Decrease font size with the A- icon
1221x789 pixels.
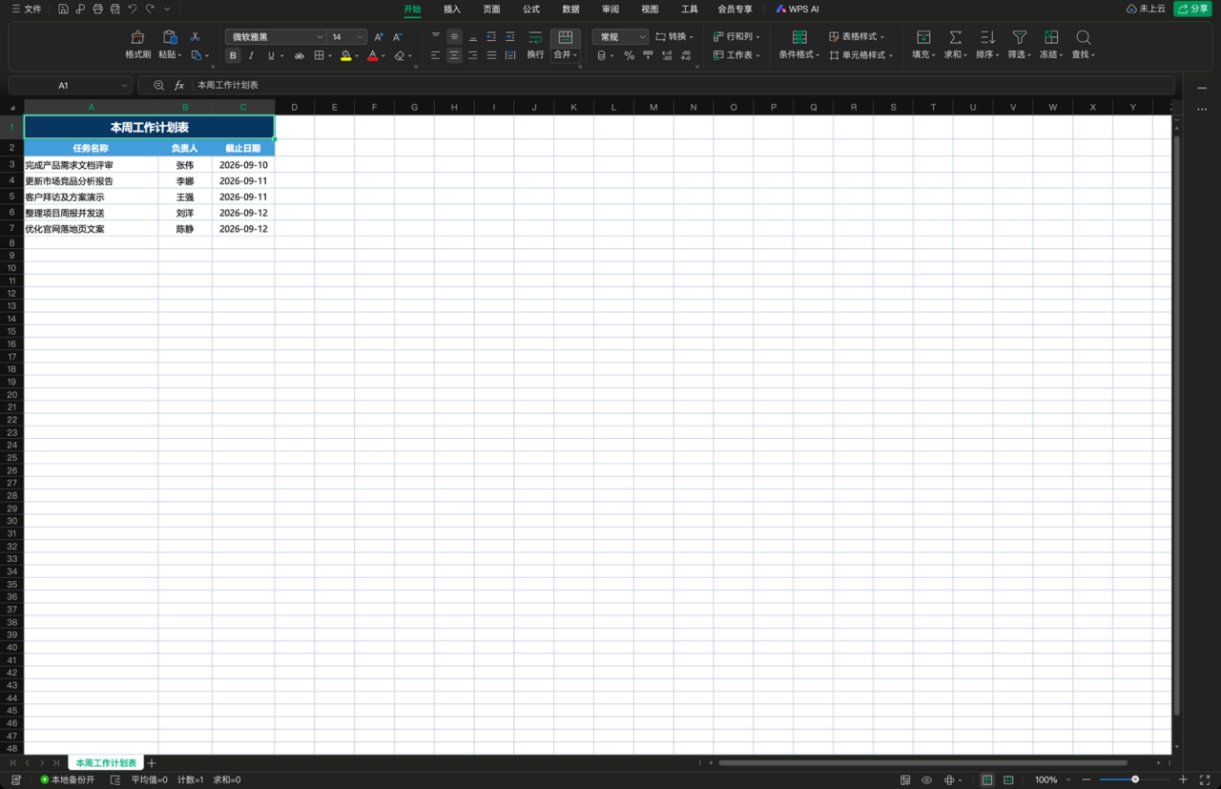pos(397,37)
